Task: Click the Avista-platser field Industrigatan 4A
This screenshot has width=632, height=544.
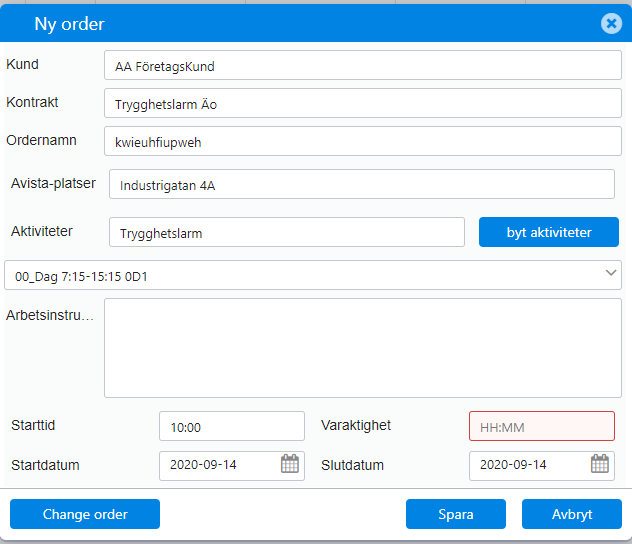Action: (x=362, y=184)
